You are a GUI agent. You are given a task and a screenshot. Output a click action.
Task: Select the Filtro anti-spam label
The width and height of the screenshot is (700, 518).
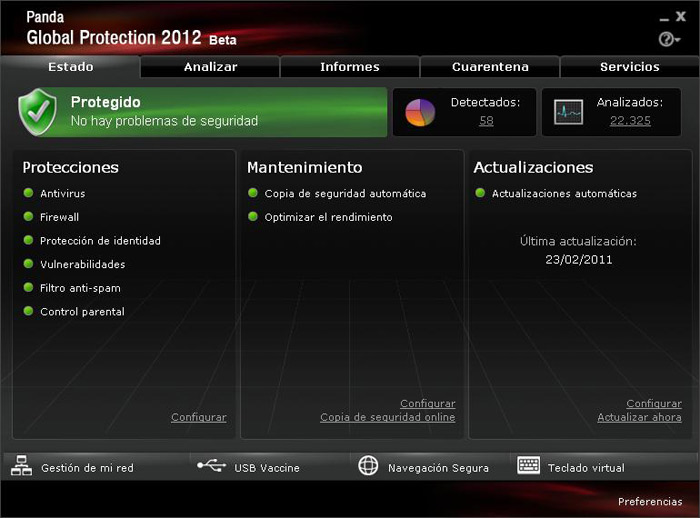tap(80, 288)
